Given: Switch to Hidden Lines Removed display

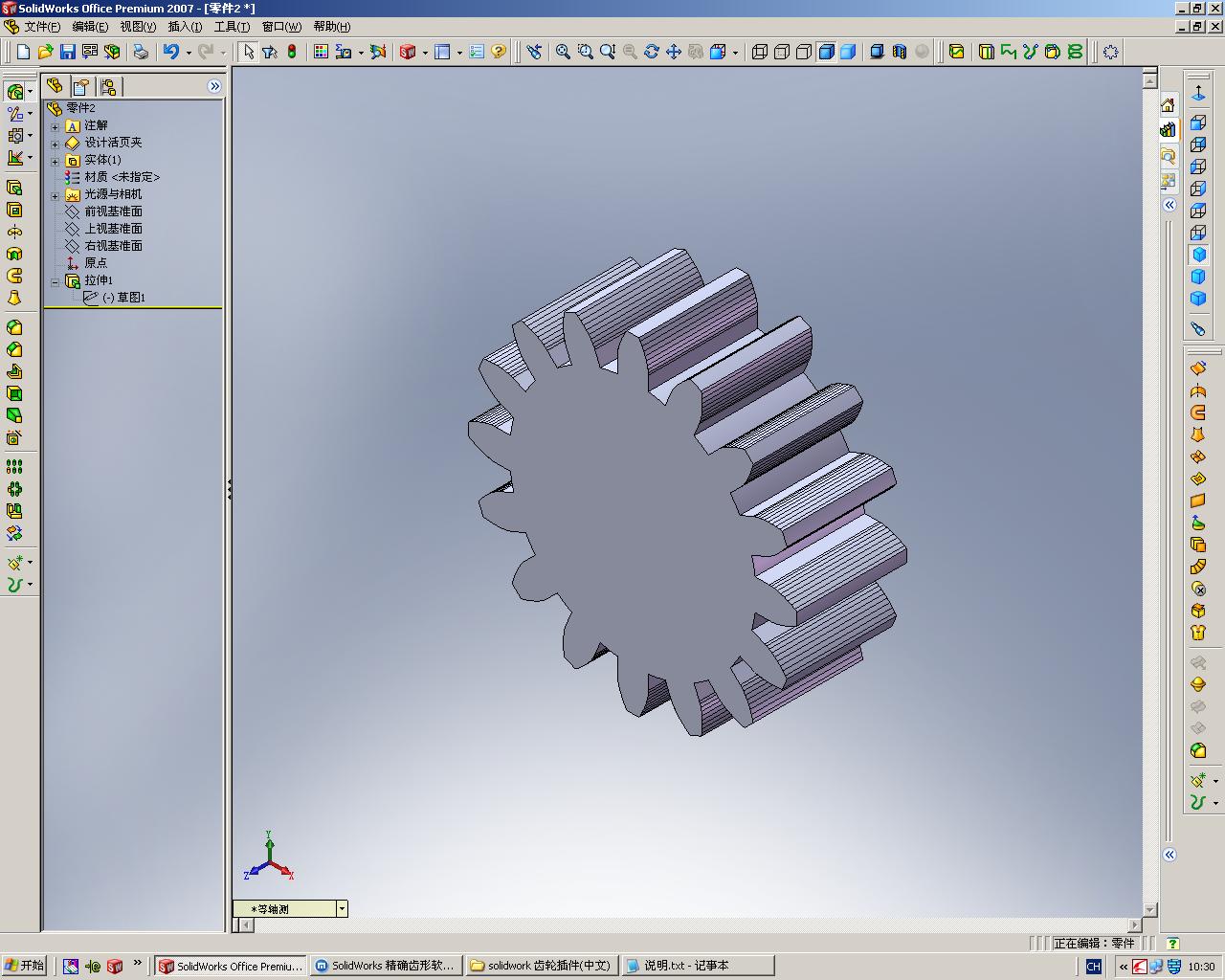Looking at the screenshot, I should [804, 52].
